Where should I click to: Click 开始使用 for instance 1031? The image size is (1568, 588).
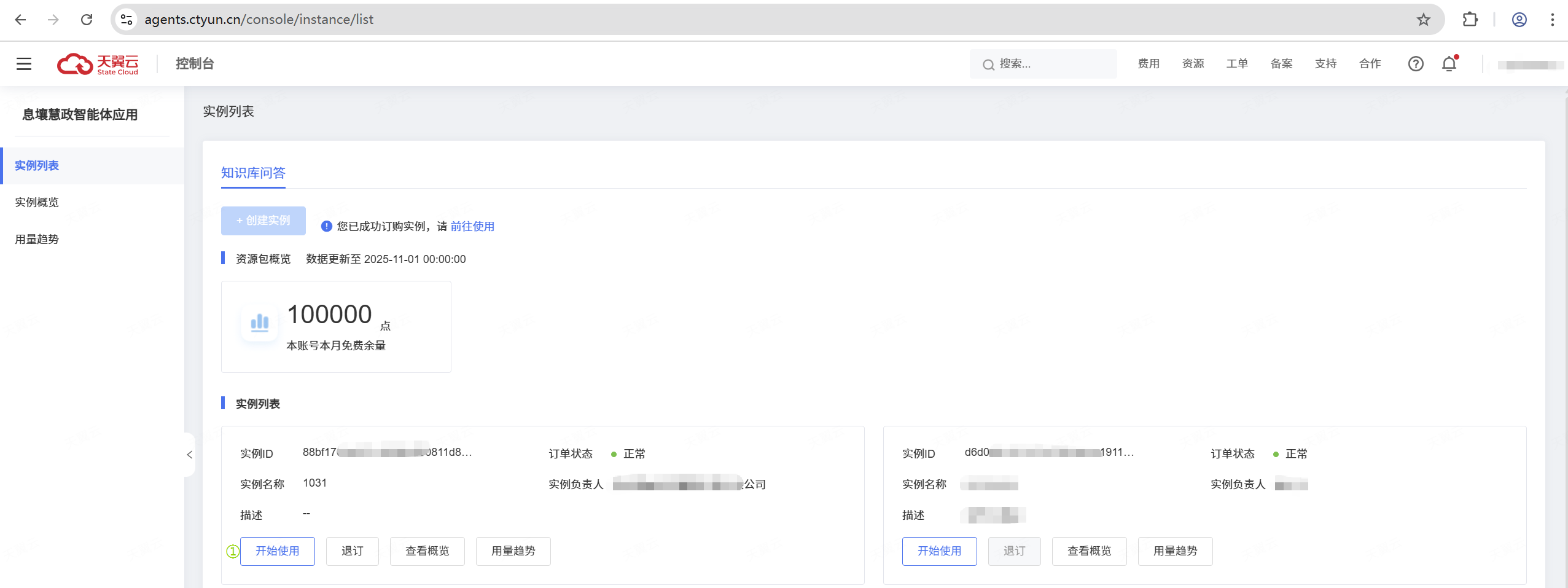(277, 551)
